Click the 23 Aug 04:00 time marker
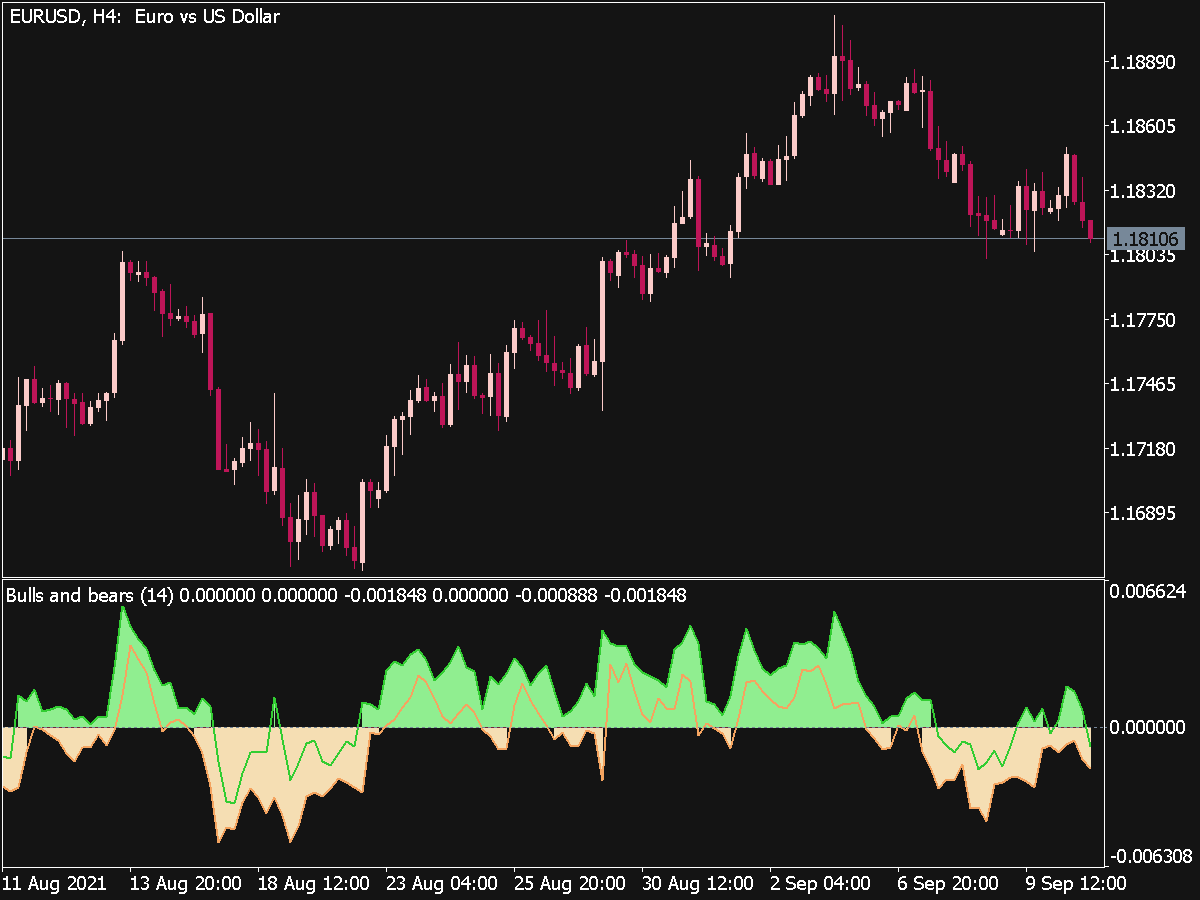The width and height of the screenshot is (1200, 900). (442, 884)
